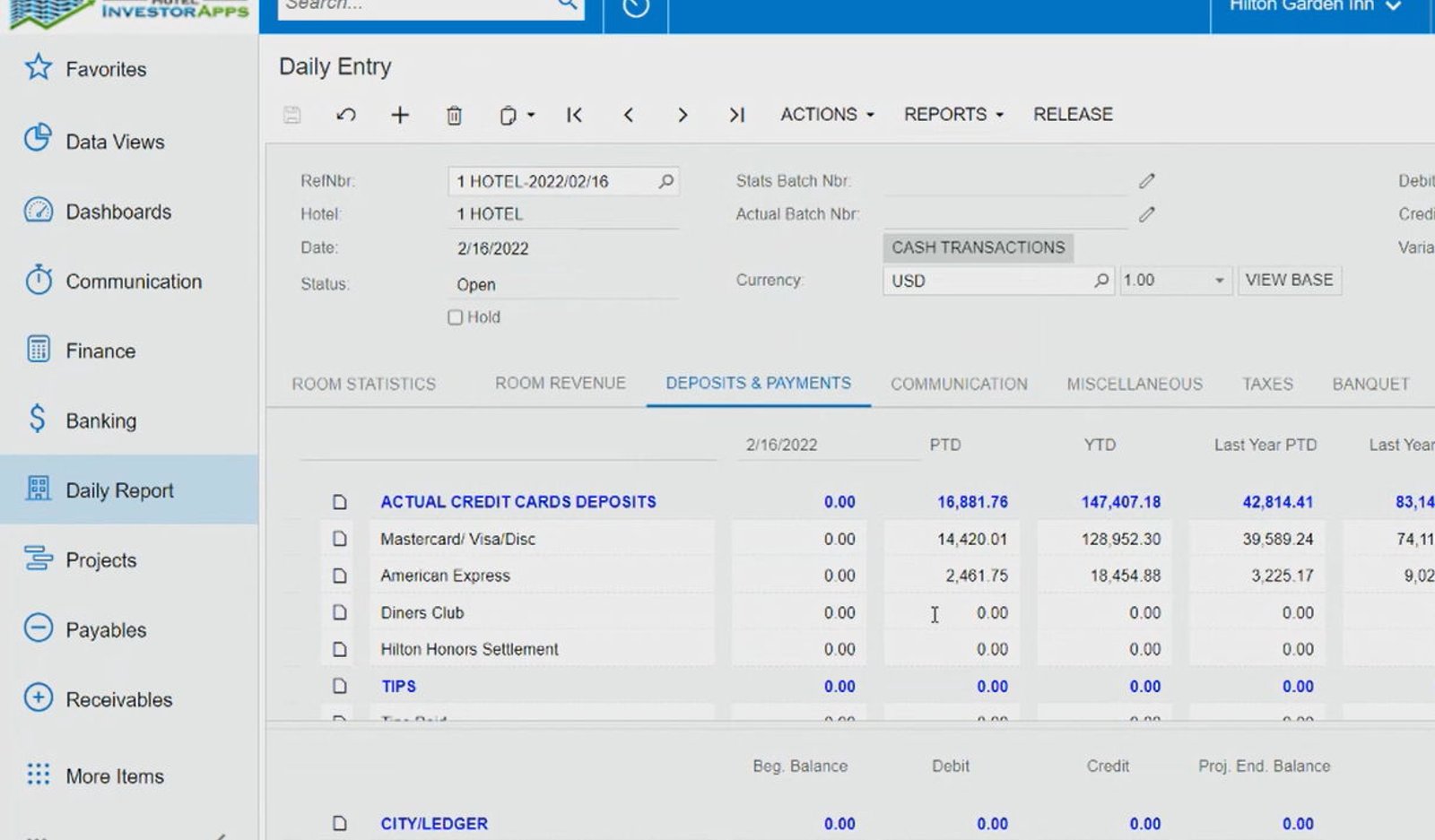Click Last Year PTD value 39,589.24
1435x840 pixels.
(x=1277, y=539)
